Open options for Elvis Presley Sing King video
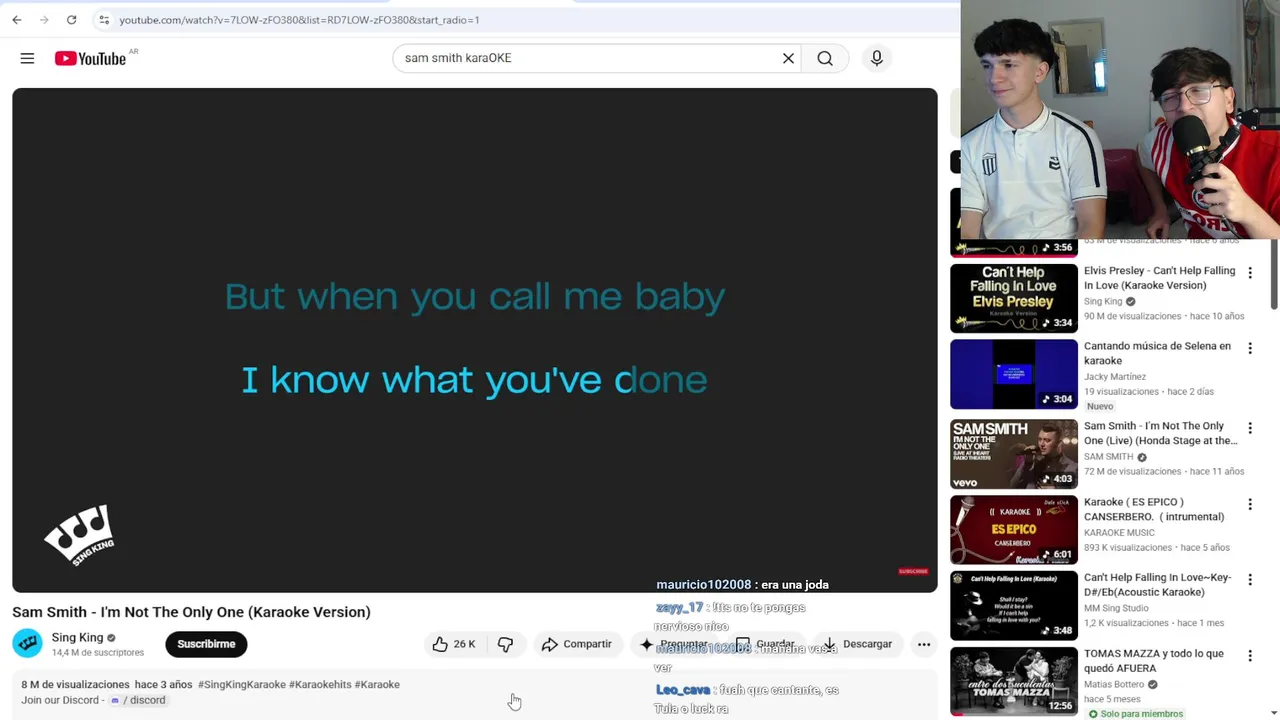 (x=1249, y=272)
